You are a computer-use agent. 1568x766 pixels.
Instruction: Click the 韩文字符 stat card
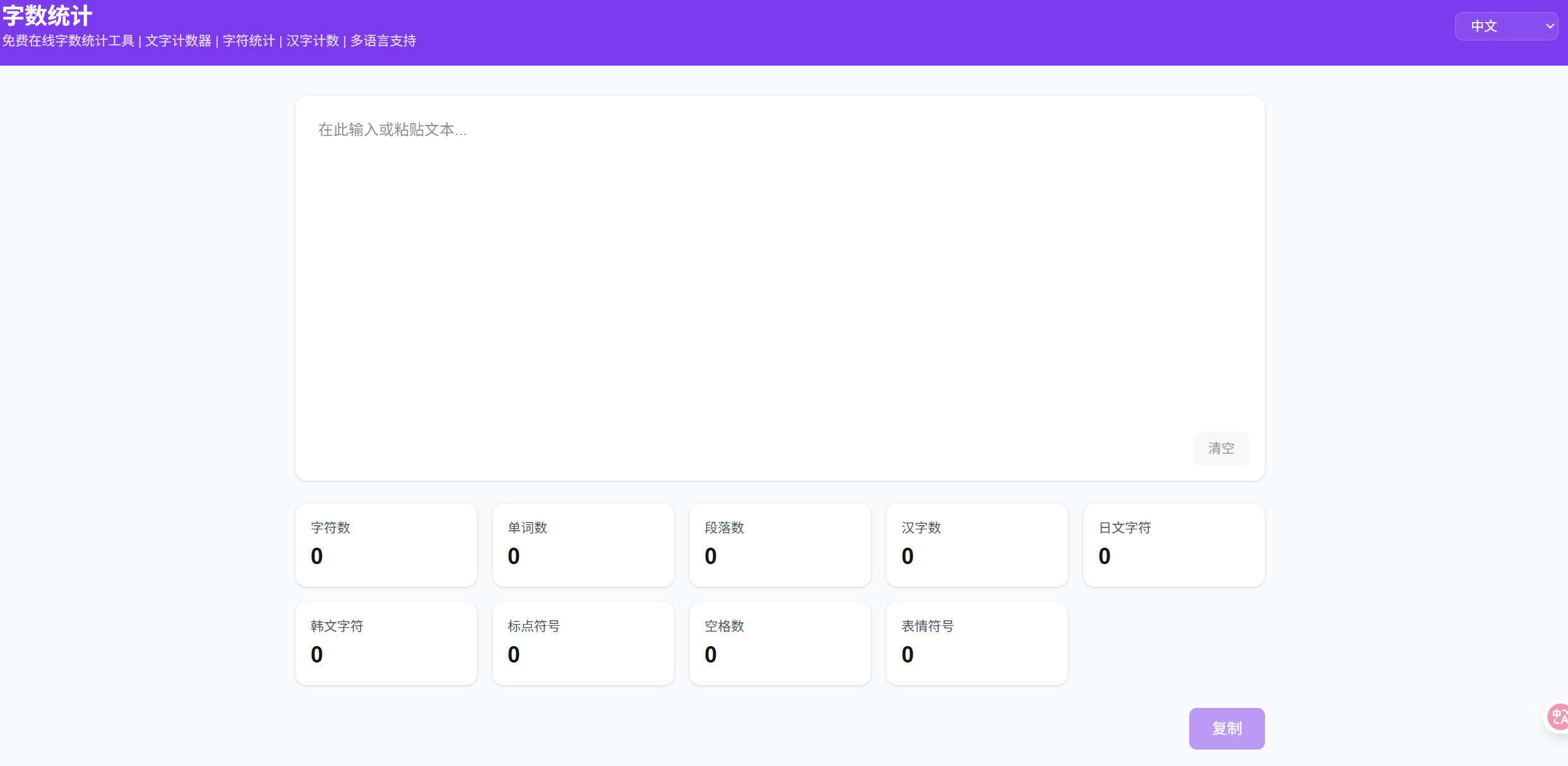(x=386, y=643)
